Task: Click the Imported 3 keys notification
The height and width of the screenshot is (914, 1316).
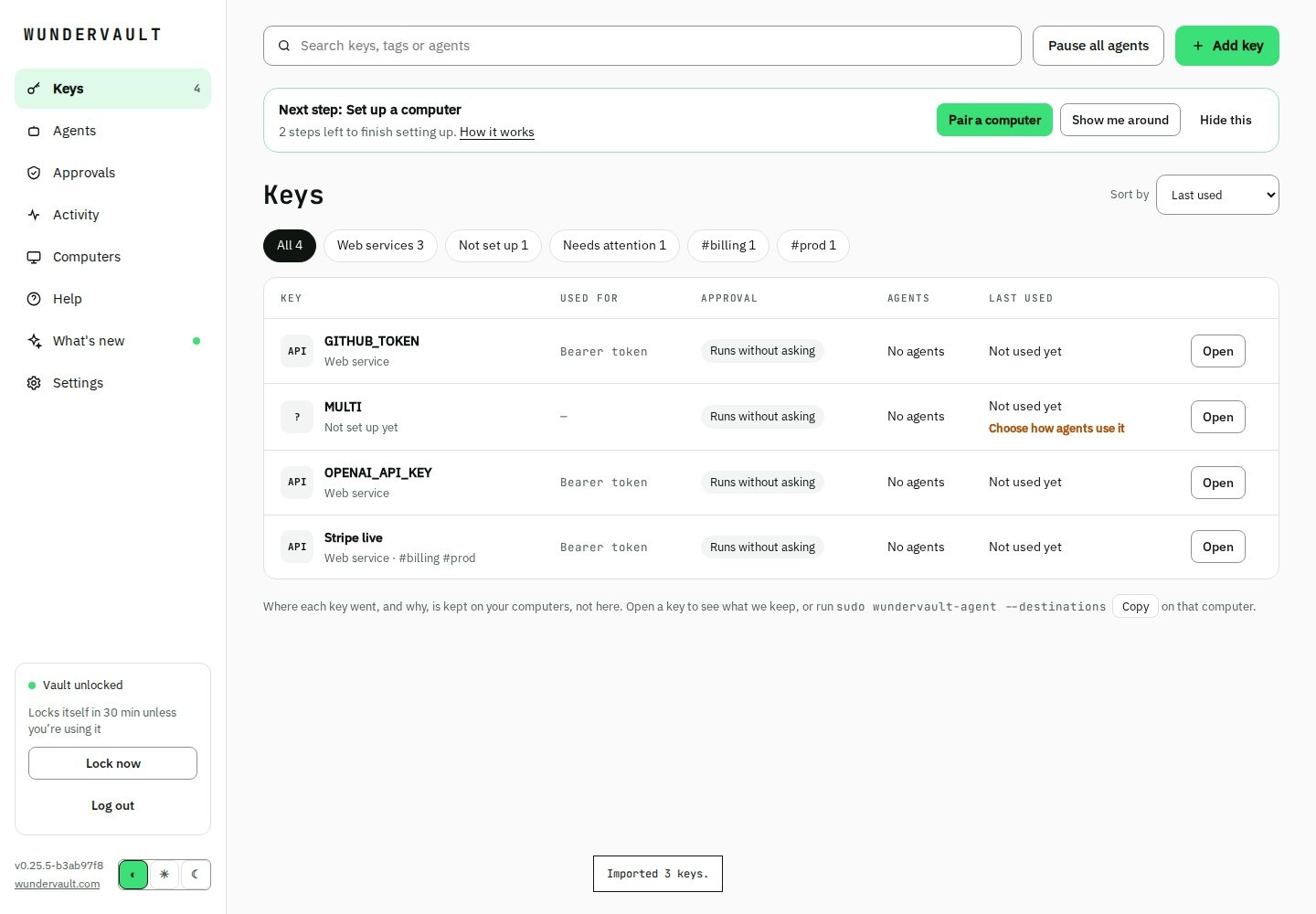Action: [658, 874]
